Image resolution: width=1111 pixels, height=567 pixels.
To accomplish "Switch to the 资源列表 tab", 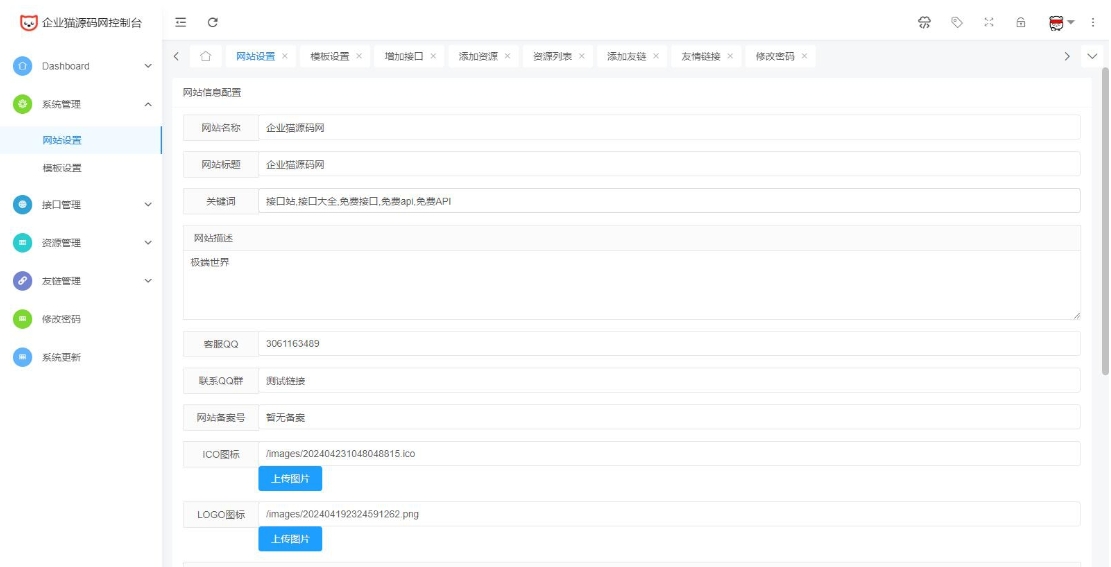I will [x=552, y=57].
